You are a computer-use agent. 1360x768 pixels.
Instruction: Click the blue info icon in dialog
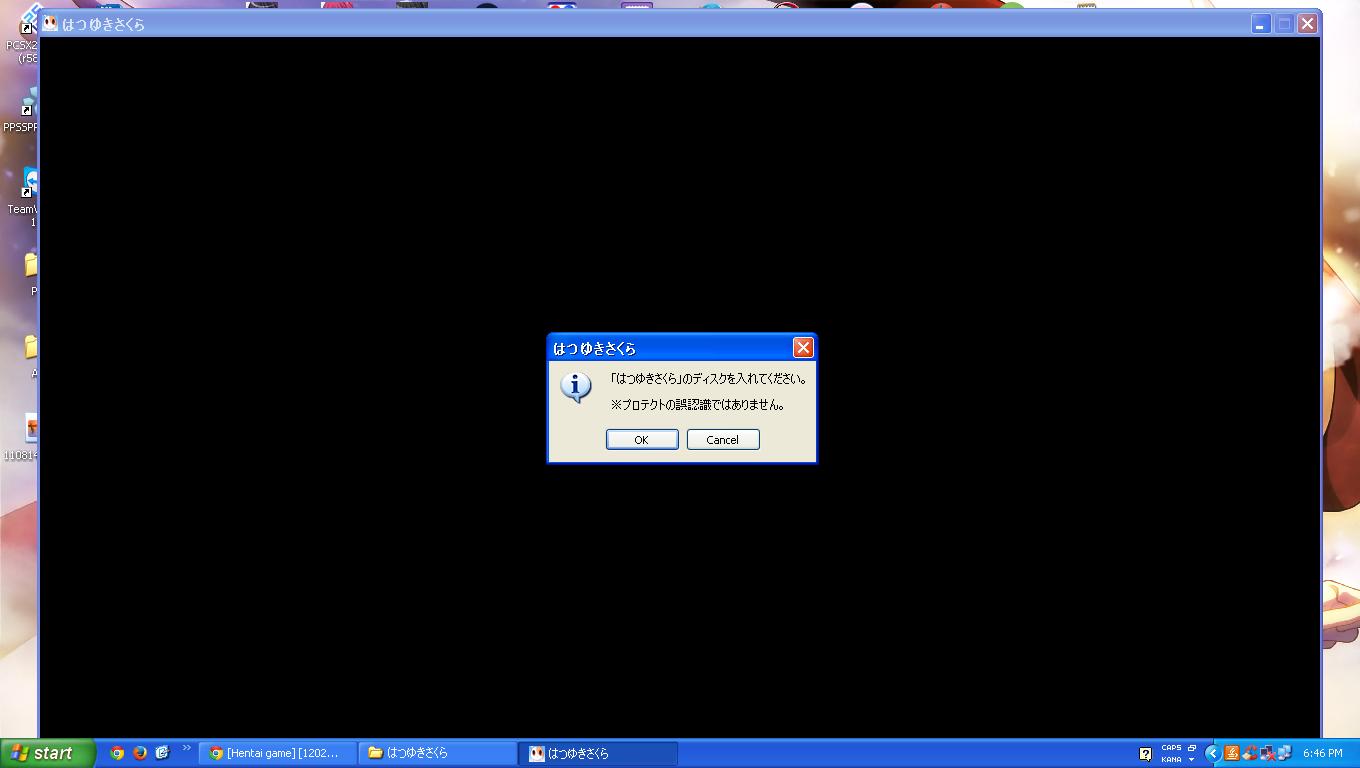[x=576, y=387]
